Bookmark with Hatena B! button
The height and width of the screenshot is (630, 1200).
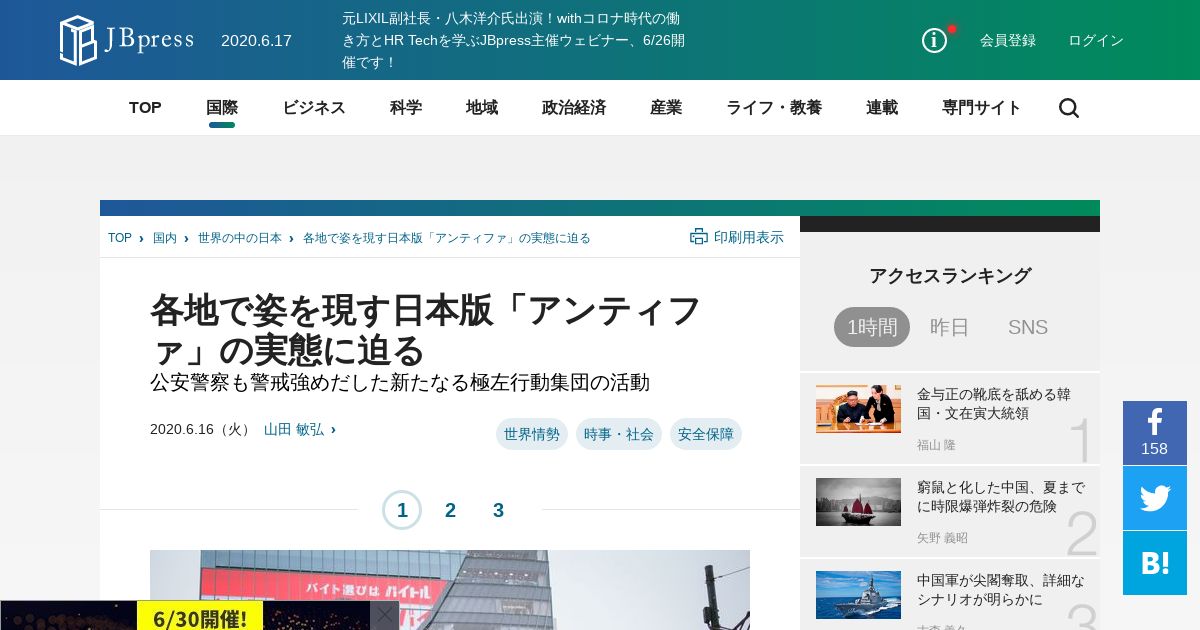click(x=1155, y=563)
